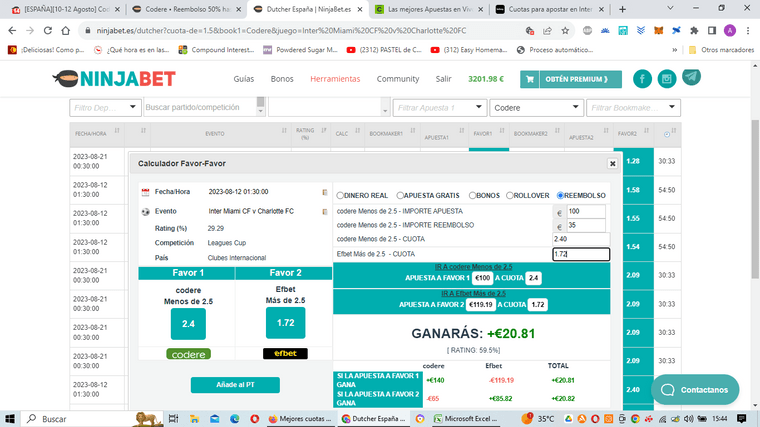Click the Efbet Más de 2.5 CUOTA field

[x=581, y=254]
